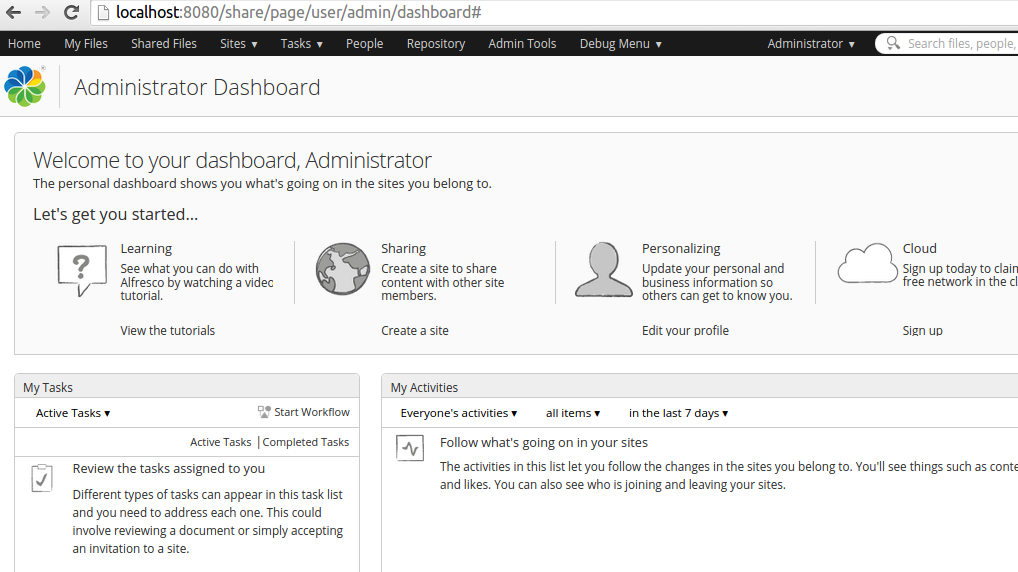Viewport: 1018px width, 572px height.
Task: Click the Completed Tasks link
Action: tap(306, 442)
